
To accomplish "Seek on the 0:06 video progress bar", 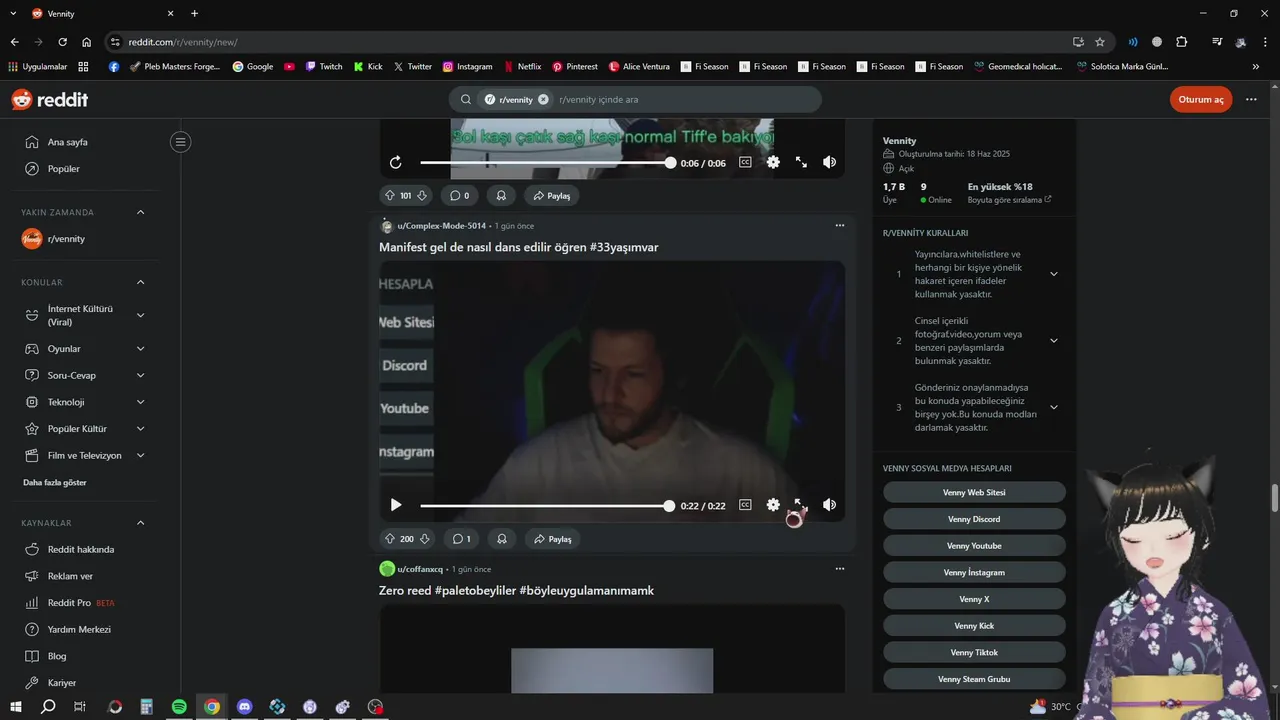I will (x=545, y=162).
